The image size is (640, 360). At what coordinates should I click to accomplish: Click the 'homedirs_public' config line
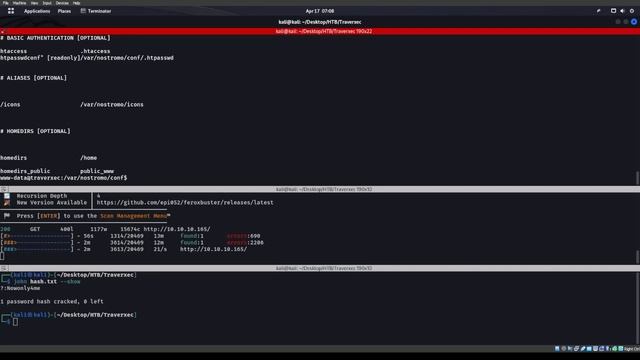tap(57, 171)
